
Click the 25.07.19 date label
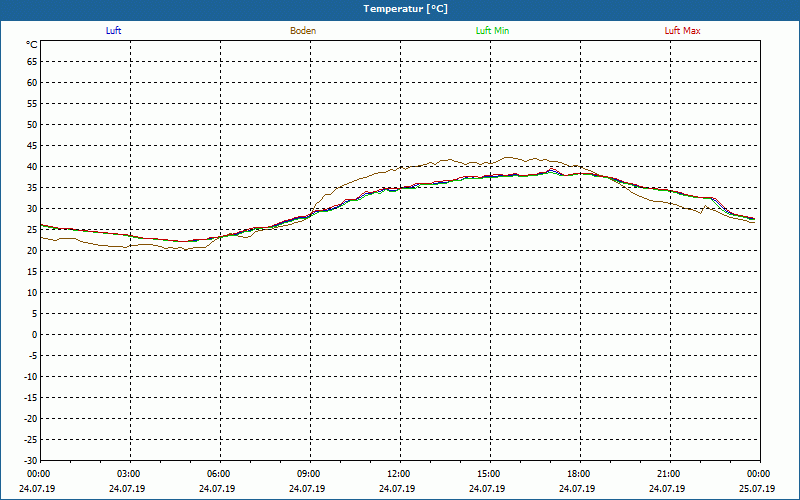pos(757,489)
